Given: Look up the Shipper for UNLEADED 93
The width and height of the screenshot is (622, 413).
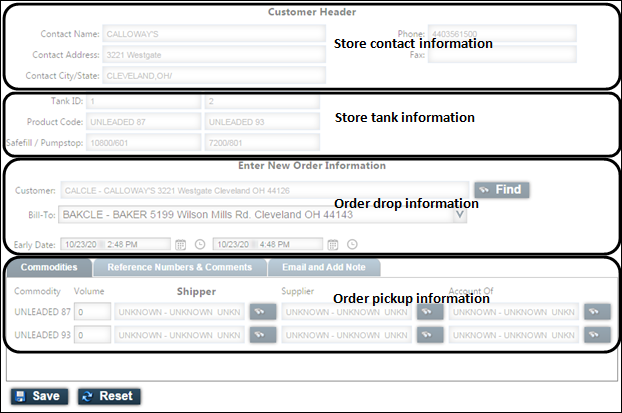Looking at the screenshot, I should tap(263, 335).
